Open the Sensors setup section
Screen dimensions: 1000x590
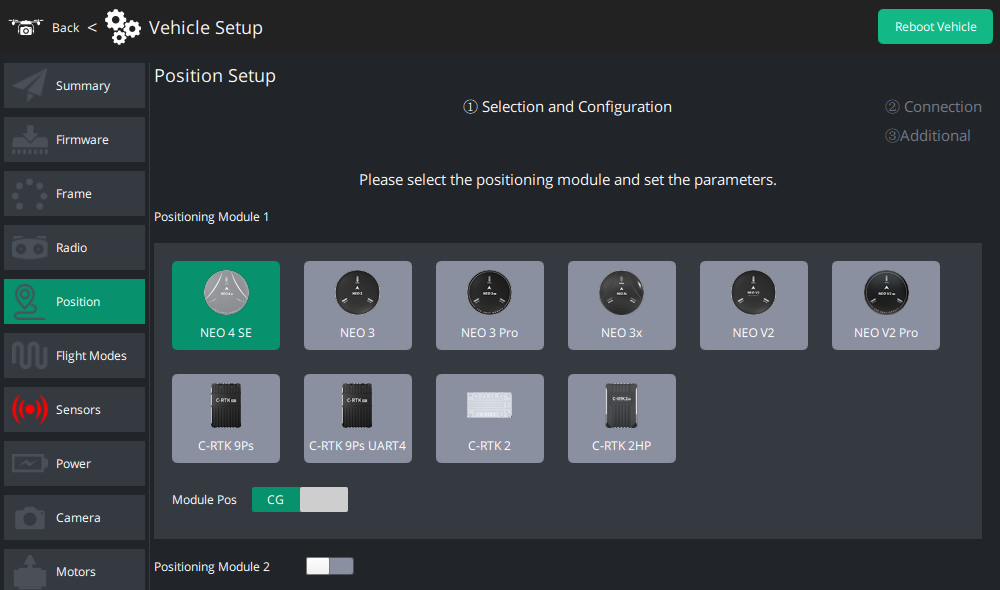[x=74, y=410]
